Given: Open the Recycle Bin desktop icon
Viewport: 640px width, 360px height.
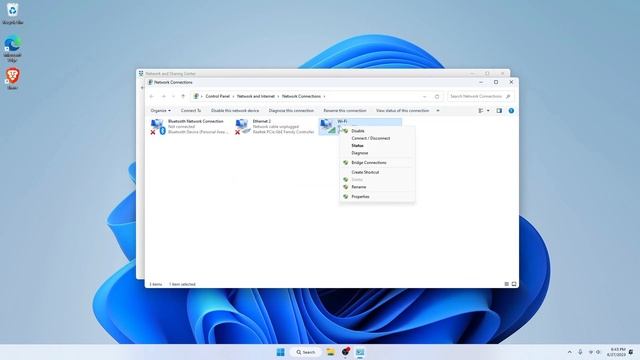Looking at the screenshot, I should pos(12,13).
